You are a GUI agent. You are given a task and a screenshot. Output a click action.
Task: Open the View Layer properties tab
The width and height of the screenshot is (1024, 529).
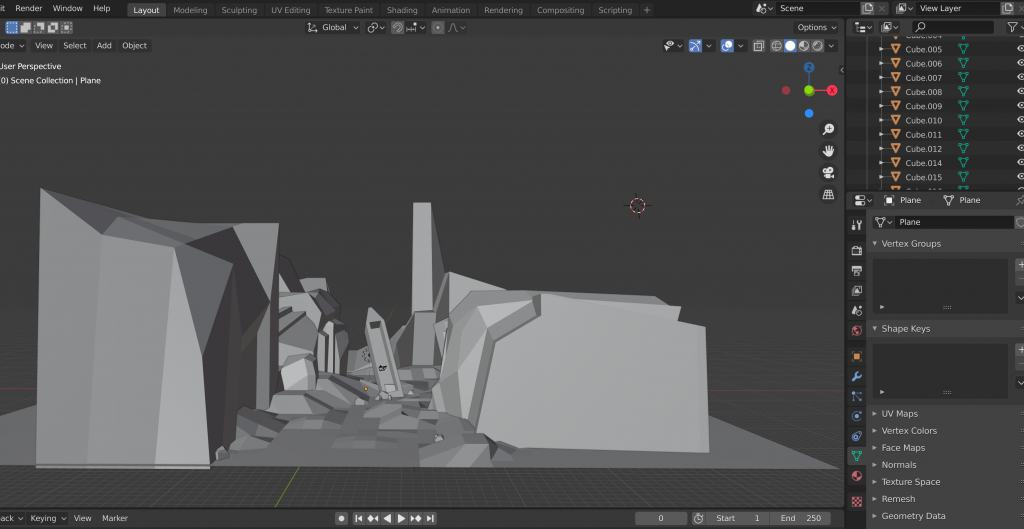click(857, 291)
